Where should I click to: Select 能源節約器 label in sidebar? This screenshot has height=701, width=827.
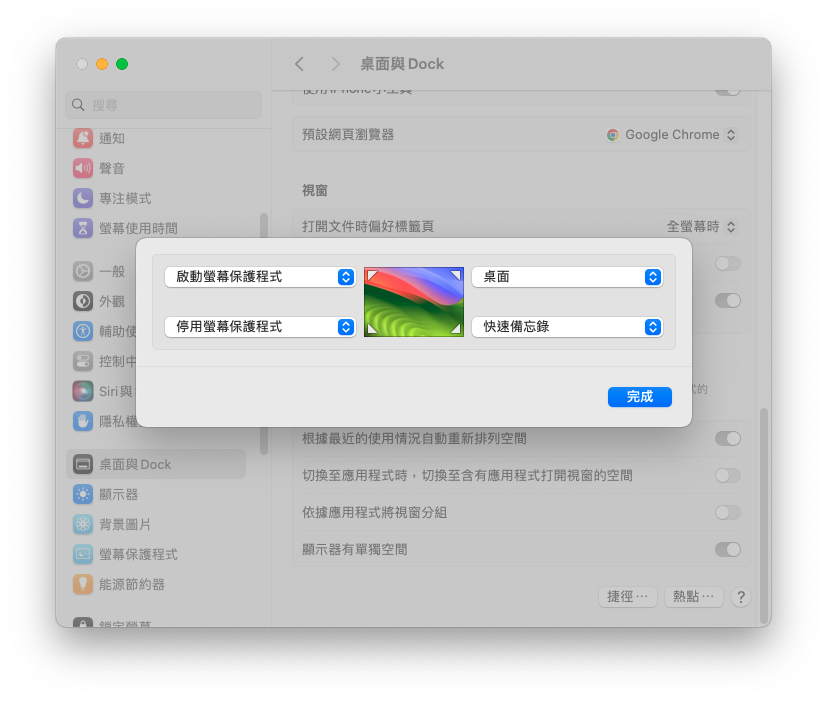pyautogui.click(x=132, y=584)
